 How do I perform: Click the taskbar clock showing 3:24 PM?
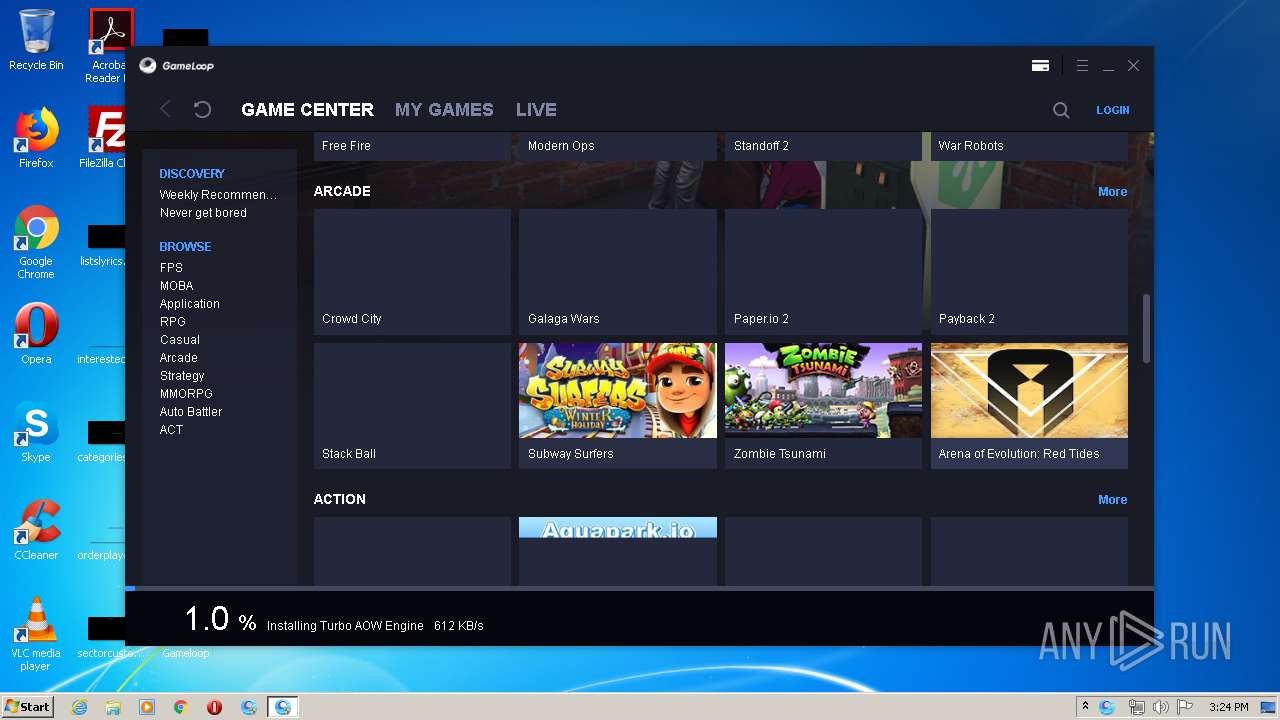[x=1228, y=707]
